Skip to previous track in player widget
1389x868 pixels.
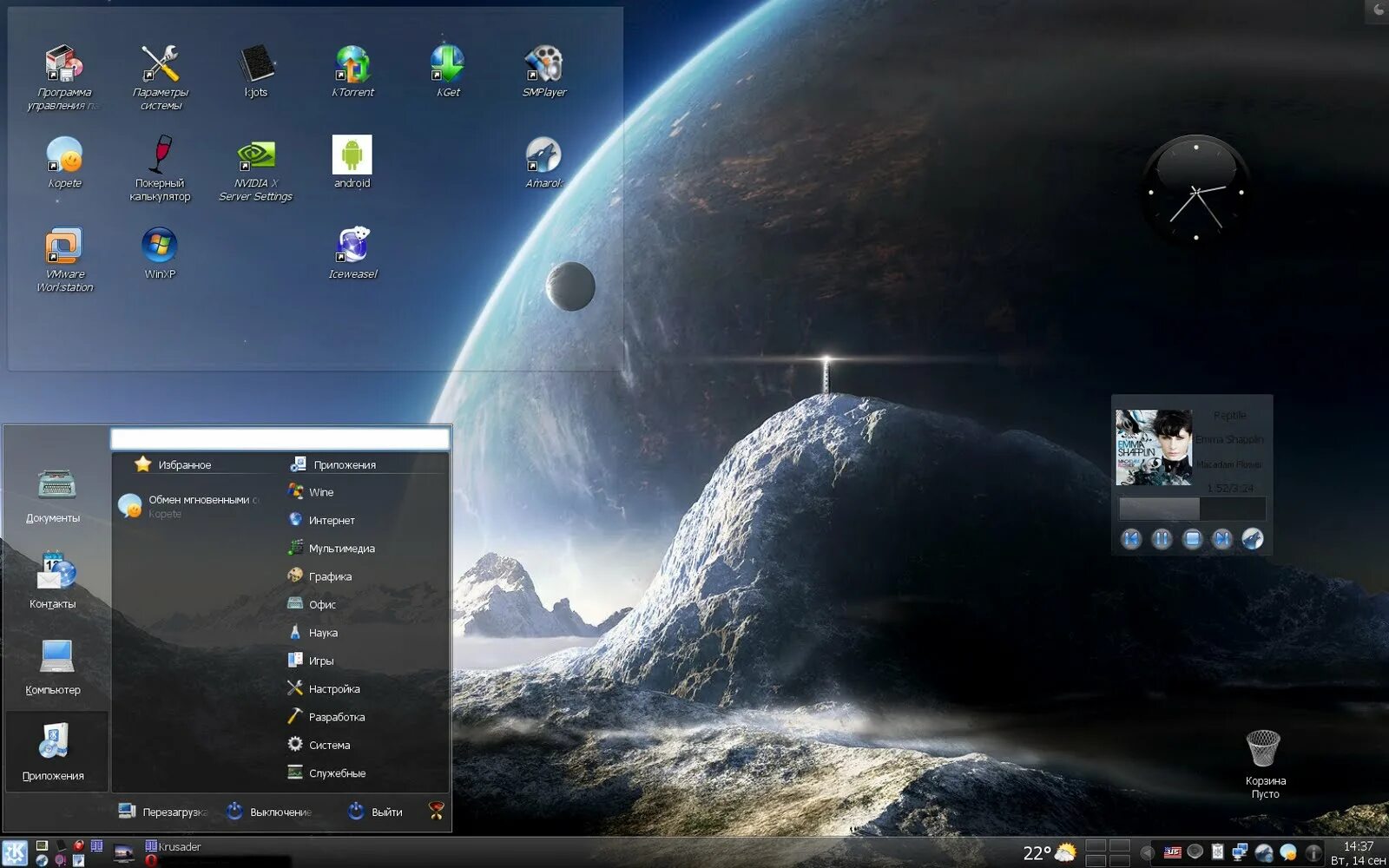pos(1130,539)
